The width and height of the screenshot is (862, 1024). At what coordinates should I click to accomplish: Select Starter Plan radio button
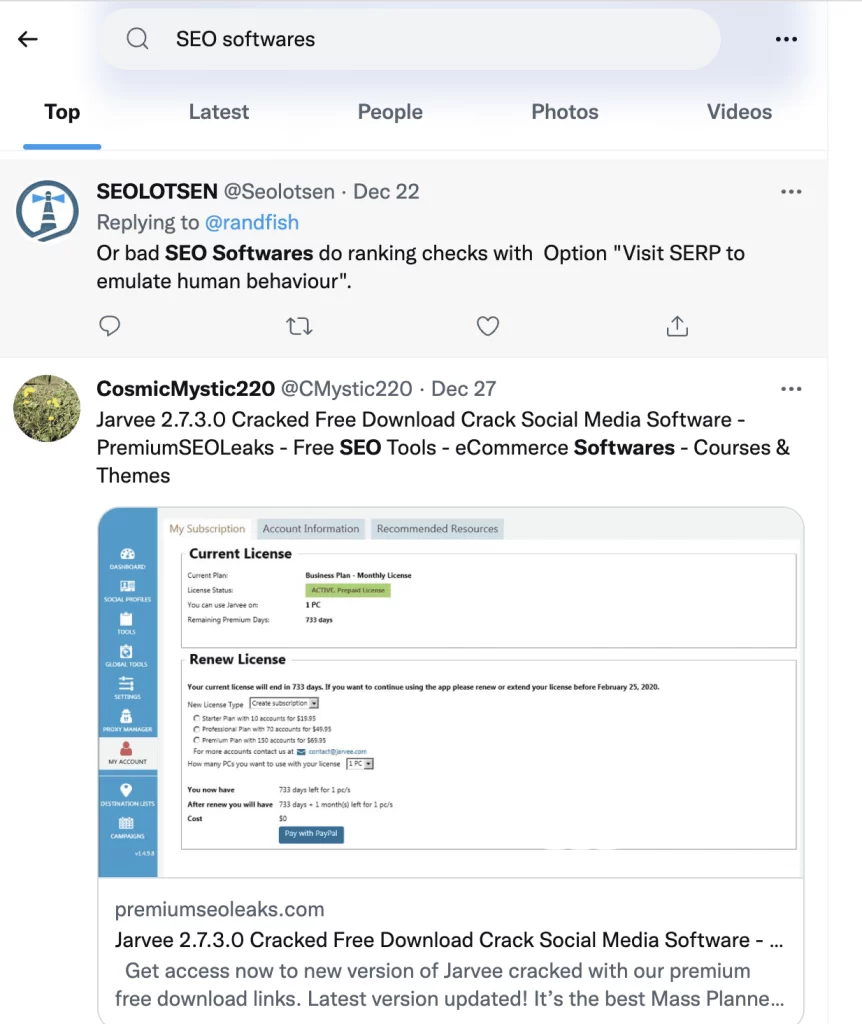coord(197,718)
